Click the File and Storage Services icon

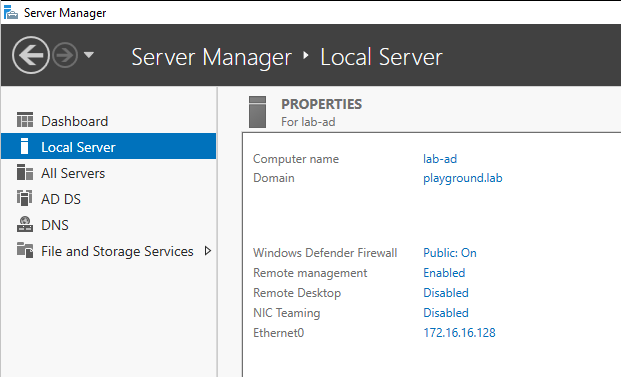25,250
